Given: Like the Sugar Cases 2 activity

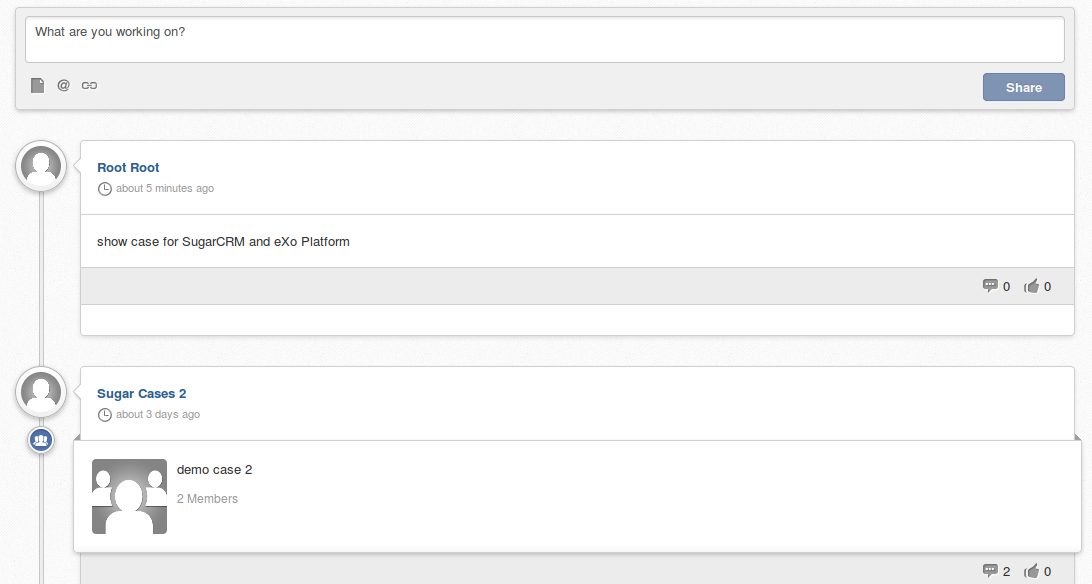Looking at the screenshot, I should (1038, 571).
